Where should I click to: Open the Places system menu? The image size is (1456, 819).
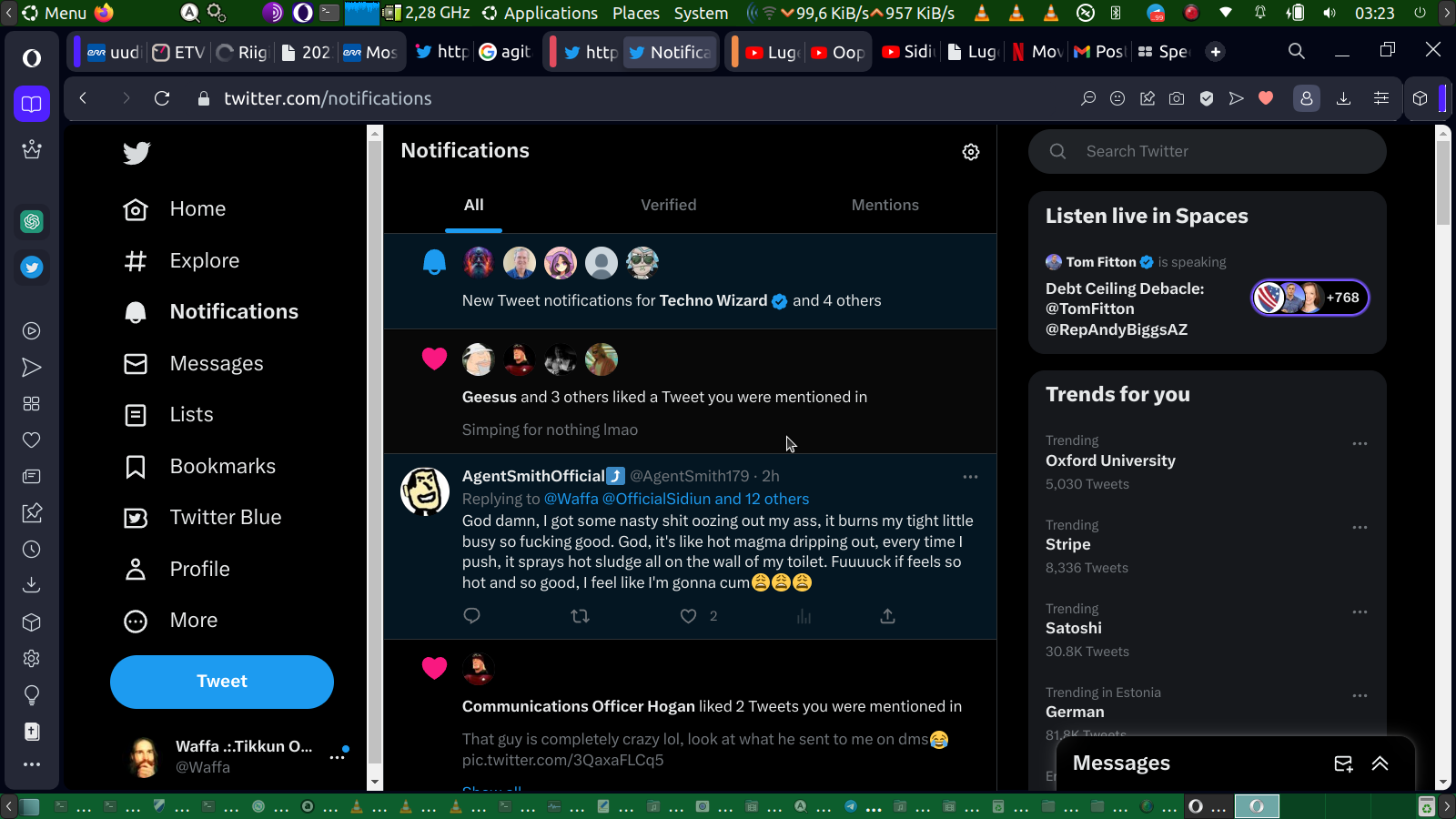[636, 13]
